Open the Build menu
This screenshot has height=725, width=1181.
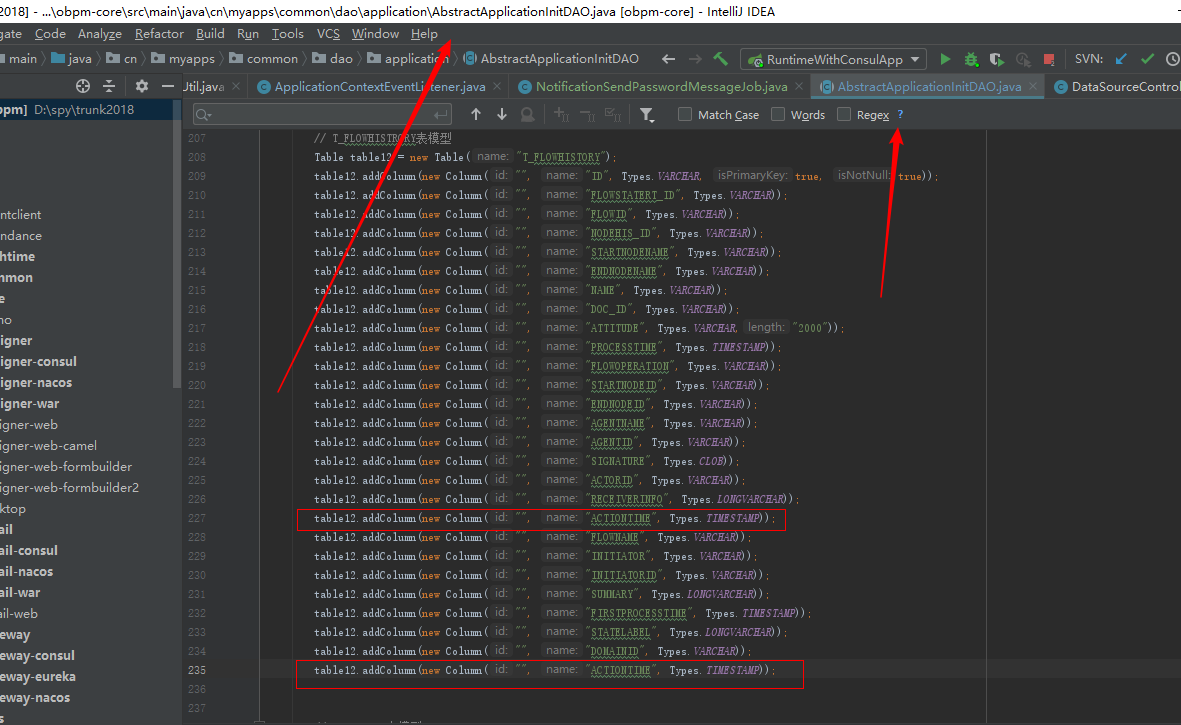[210, 34]
